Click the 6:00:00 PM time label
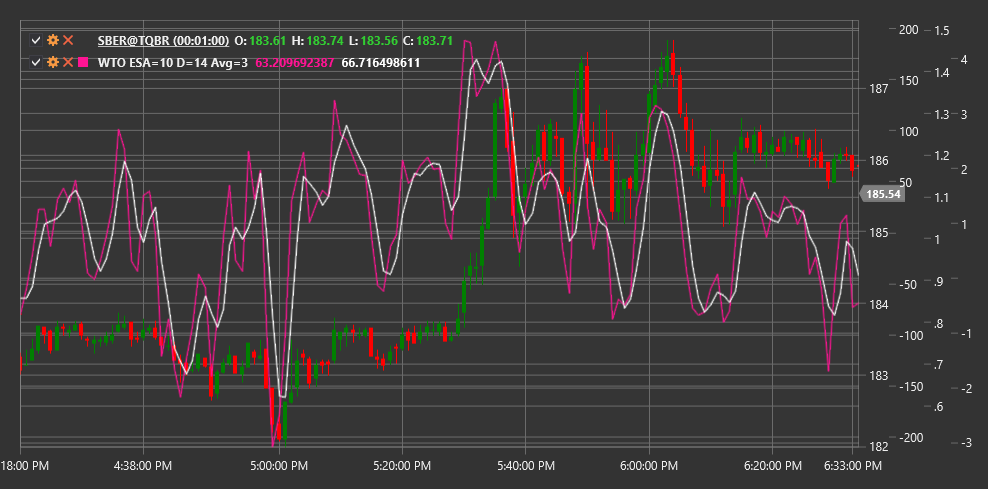 (649, 466)
